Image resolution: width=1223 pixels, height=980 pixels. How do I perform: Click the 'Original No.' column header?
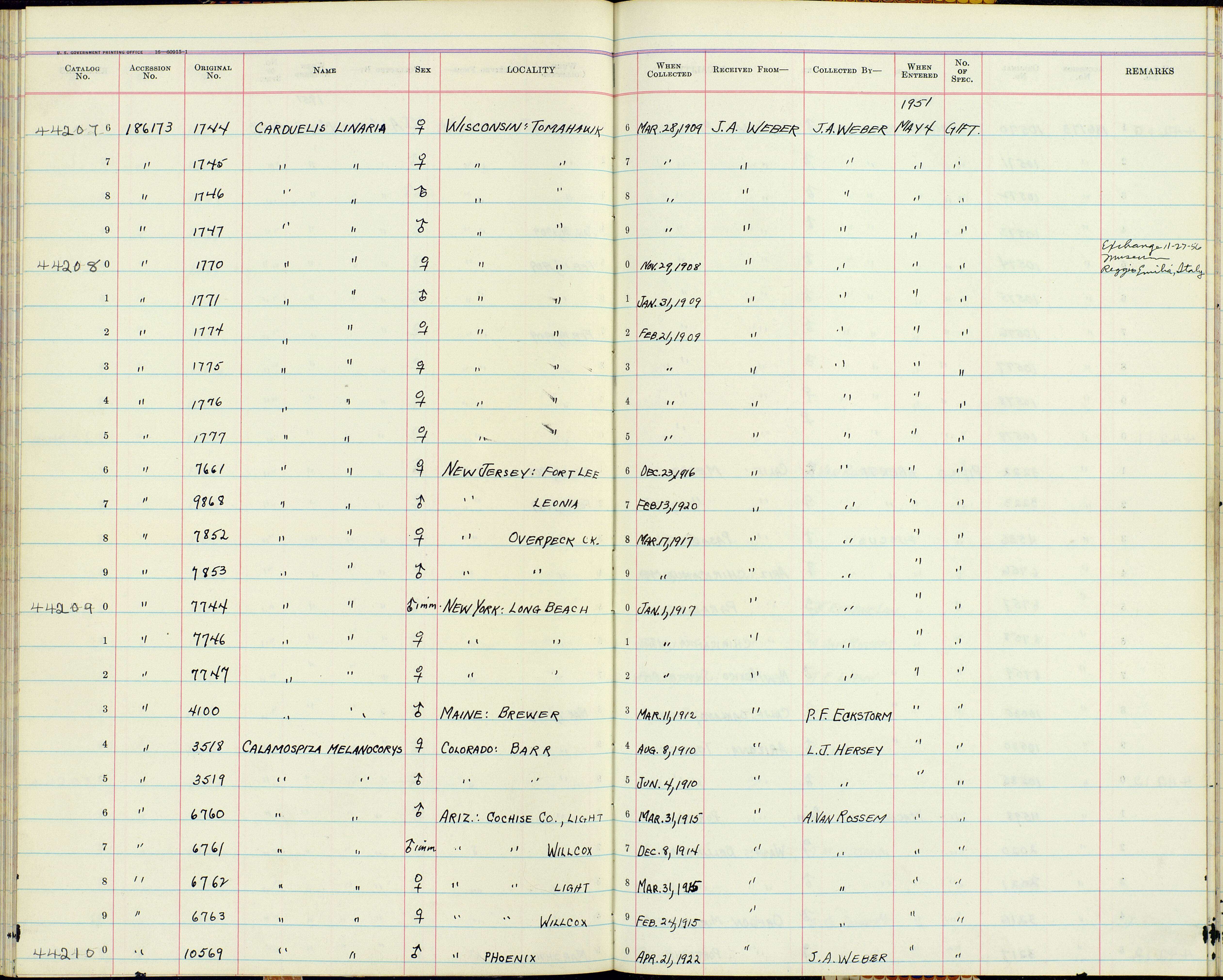click(213, 72)
